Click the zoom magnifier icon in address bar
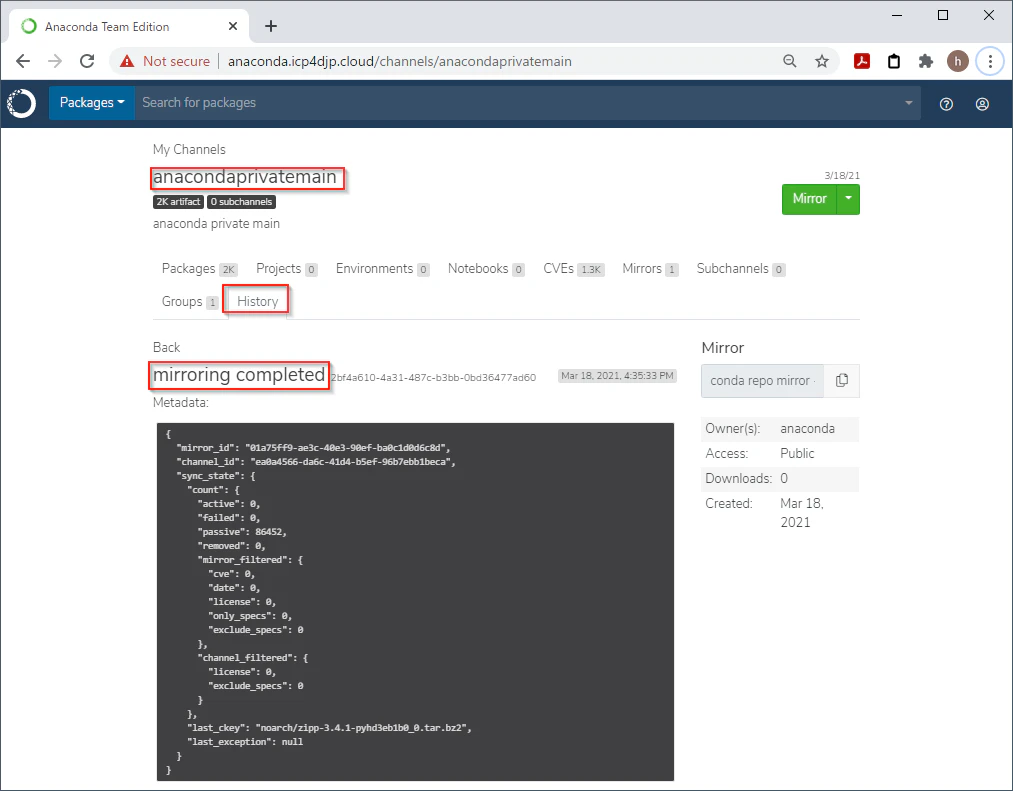The image size is (1013, 791). pyautogui.click(x=789, y=61)
